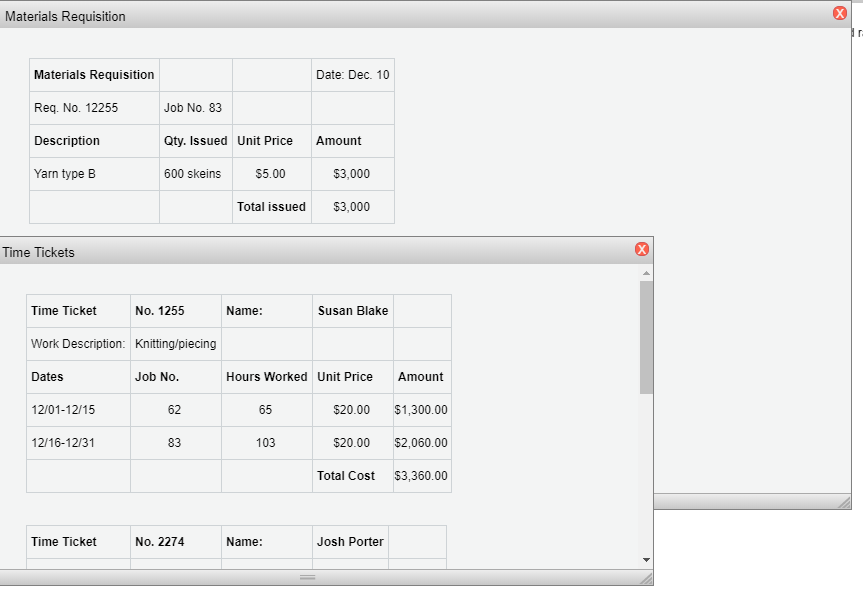This screenshot has width=863, height=615.
Task: Click the Time Tickets 'Amount' header
Action: (422, 377)
